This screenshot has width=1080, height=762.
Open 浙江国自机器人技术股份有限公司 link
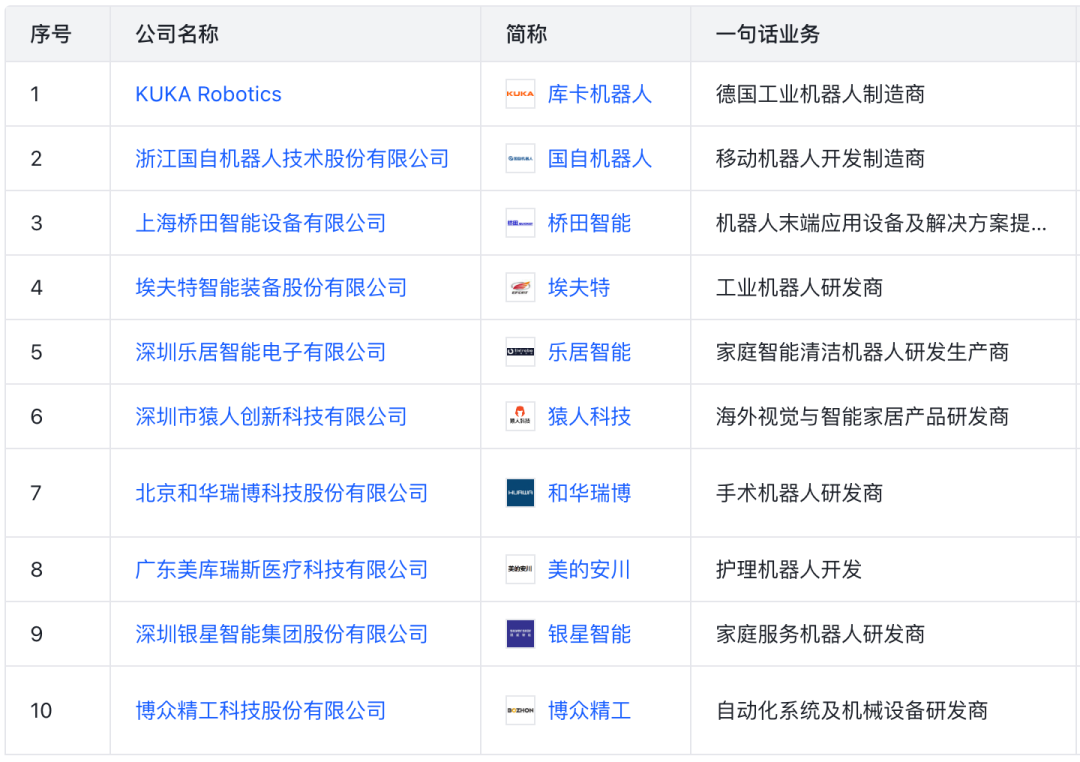tap(292, 158)
